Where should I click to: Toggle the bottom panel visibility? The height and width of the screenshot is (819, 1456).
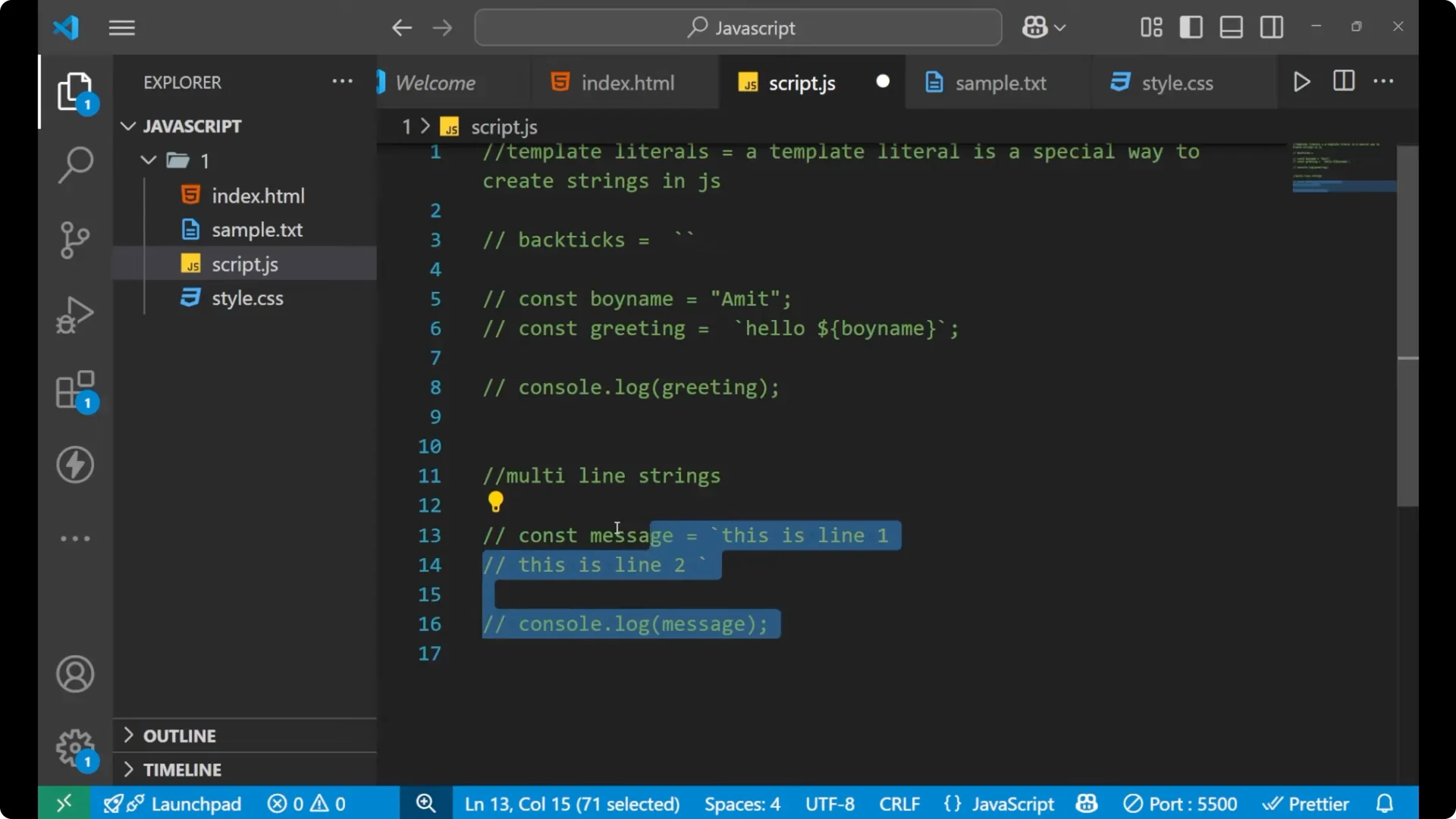[x=1230, y=27]
